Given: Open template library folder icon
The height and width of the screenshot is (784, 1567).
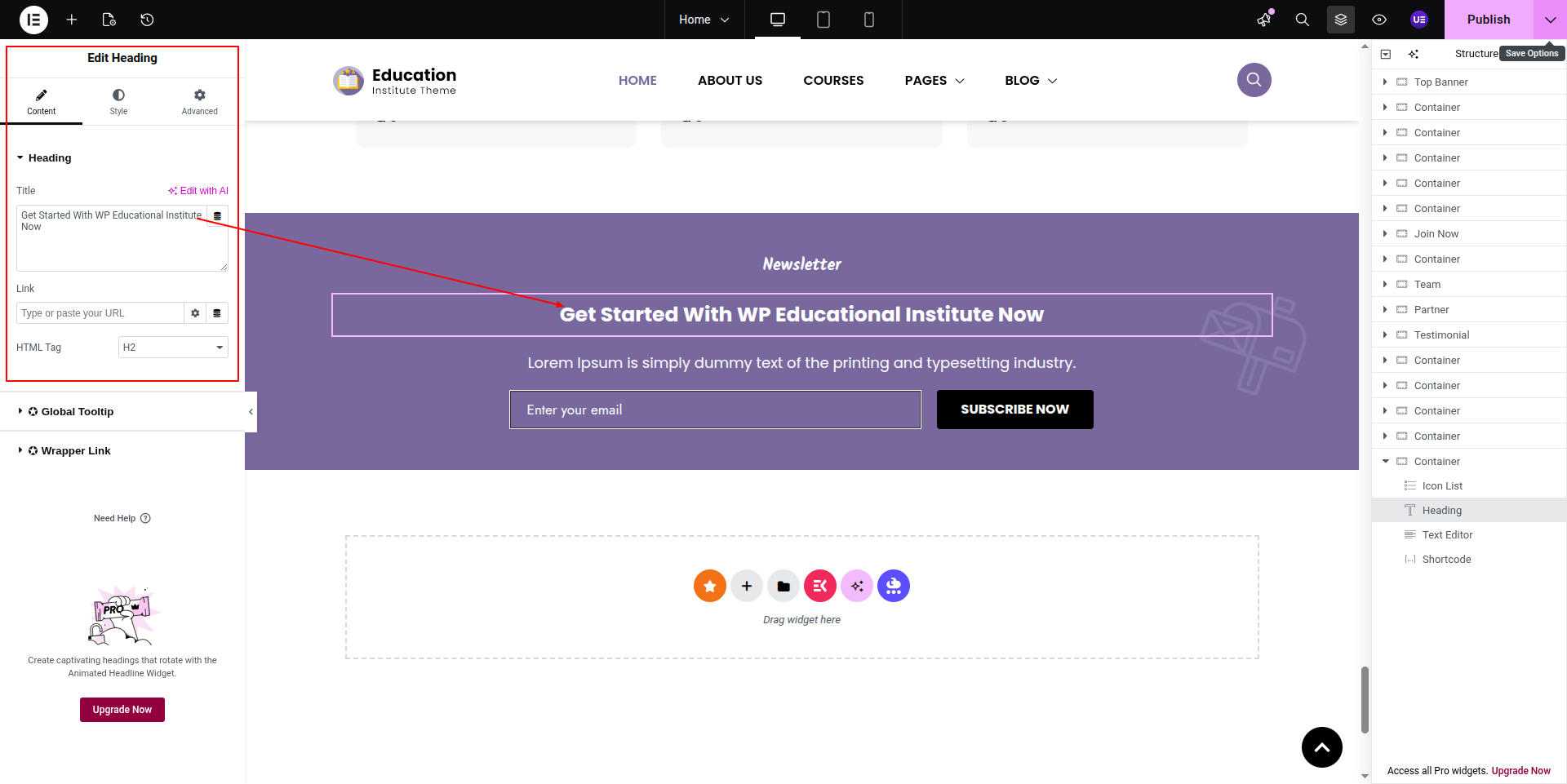Looking at the screenshot, I should coord(783,586).
